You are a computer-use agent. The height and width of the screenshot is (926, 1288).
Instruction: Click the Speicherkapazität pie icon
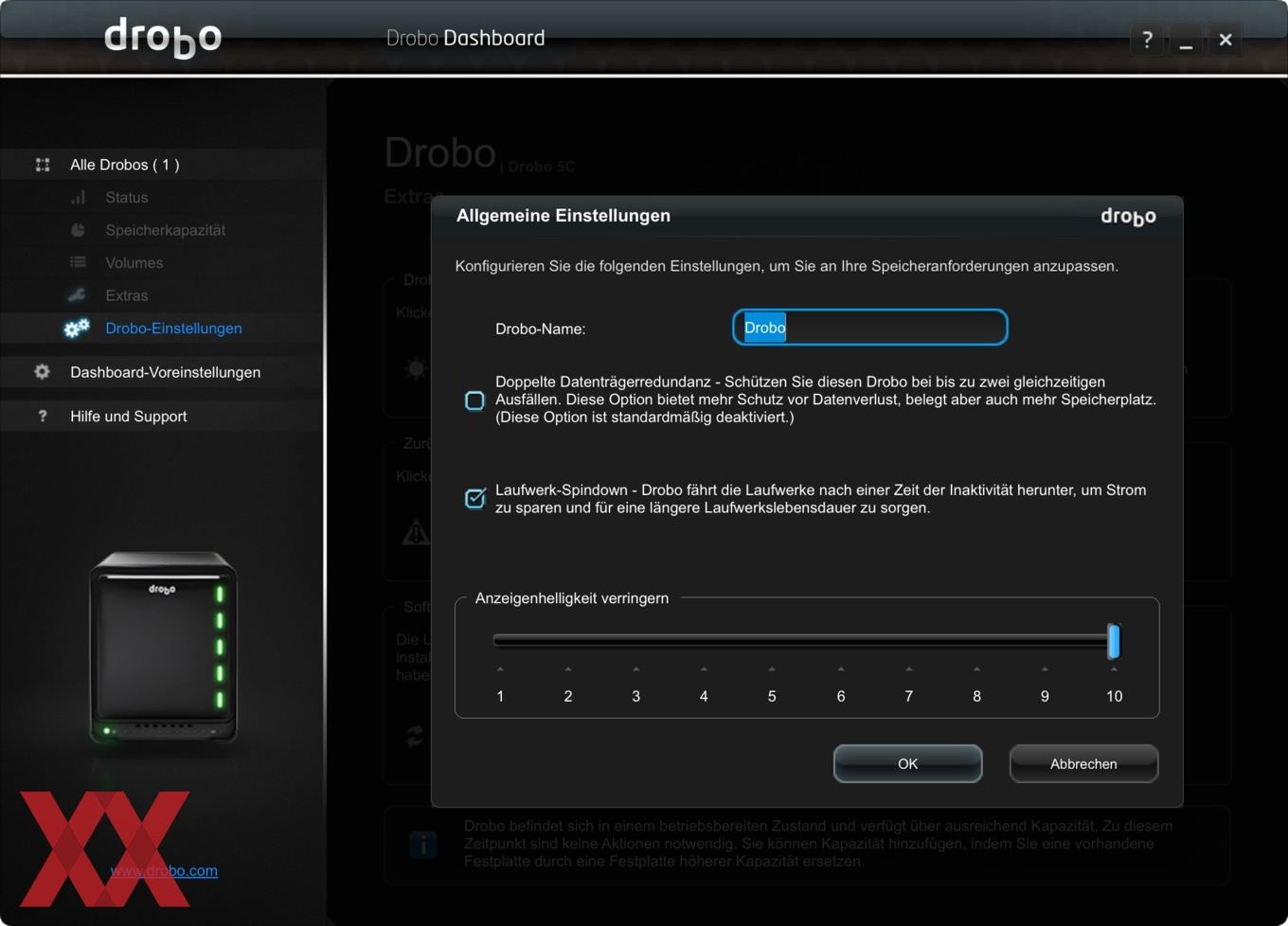pyautogui.click(x=78, y=230)
